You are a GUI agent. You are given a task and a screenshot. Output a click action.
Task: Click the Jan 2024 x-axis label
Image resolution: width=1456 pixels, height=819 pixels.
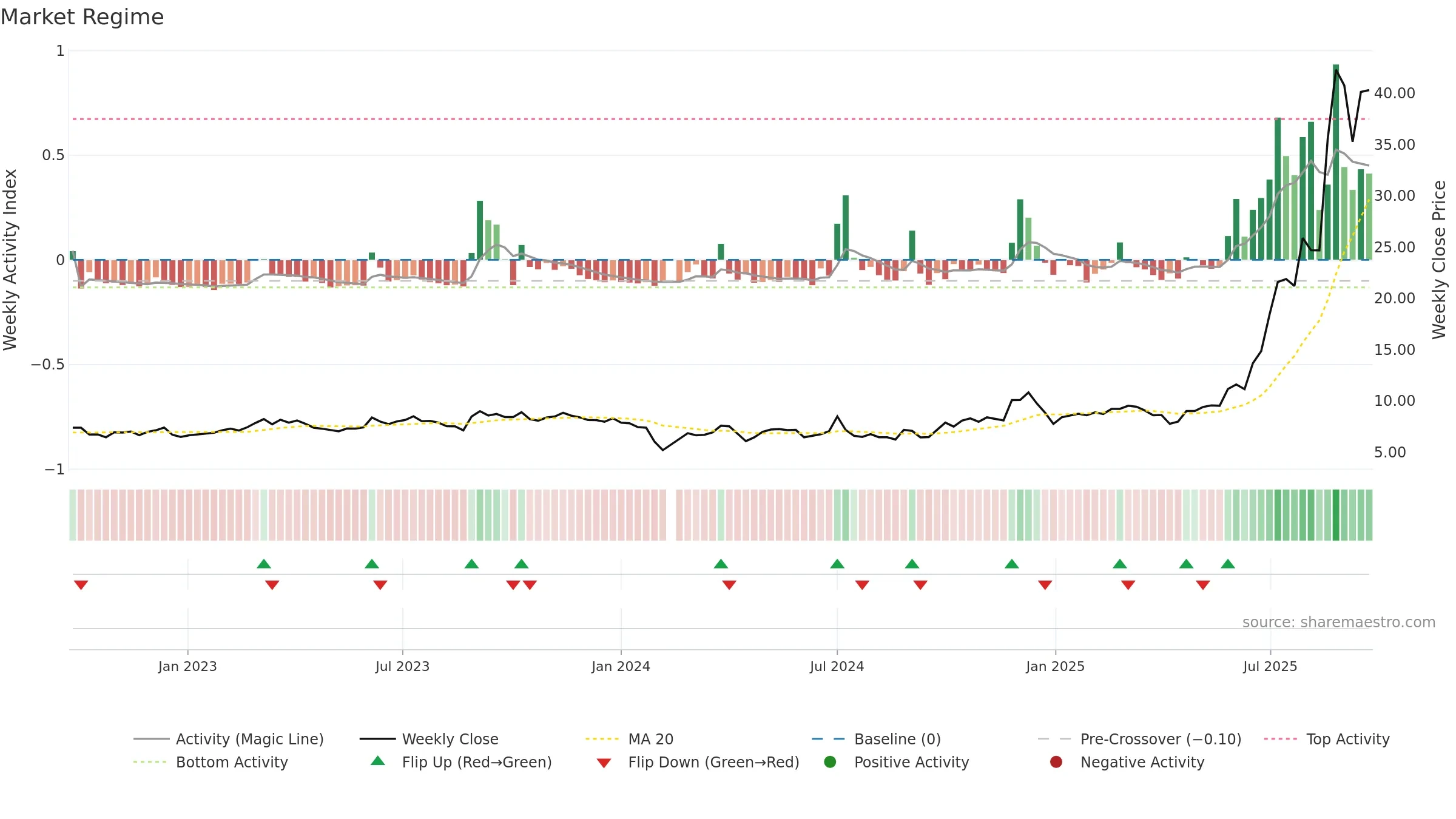[x=621, y=666]
